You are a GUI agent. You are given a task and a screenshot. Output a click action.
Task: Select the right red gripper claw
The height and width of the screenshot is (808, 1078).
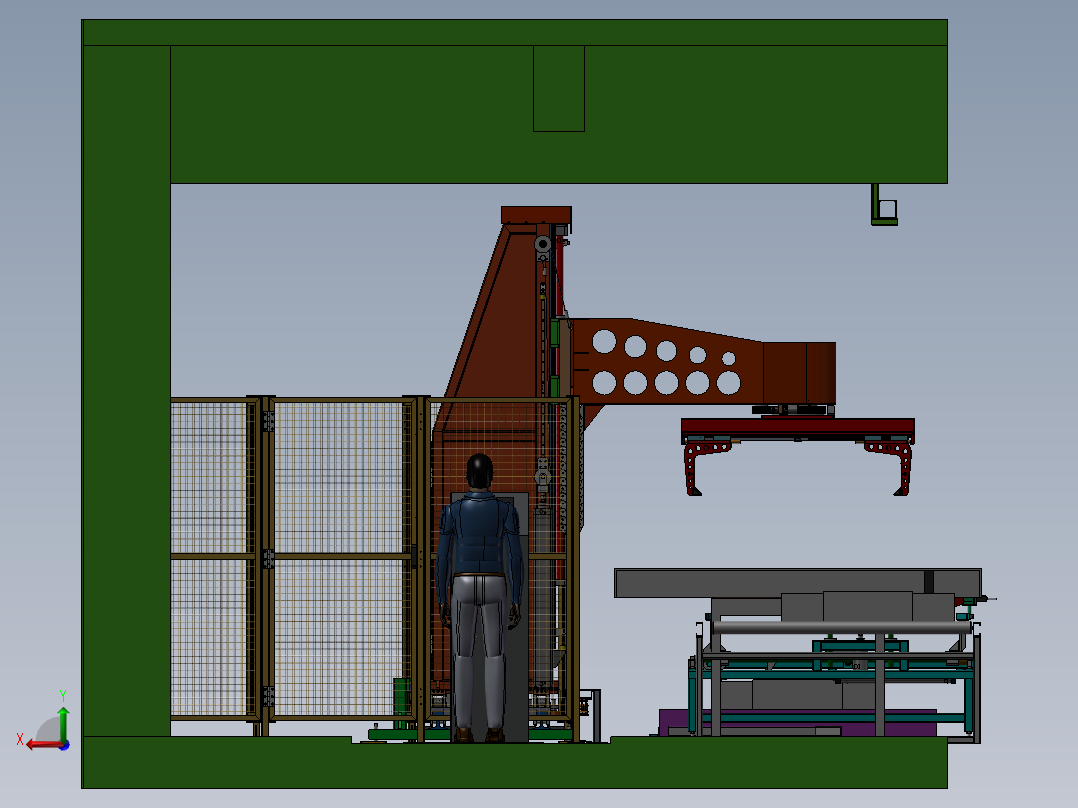[890, 468]
